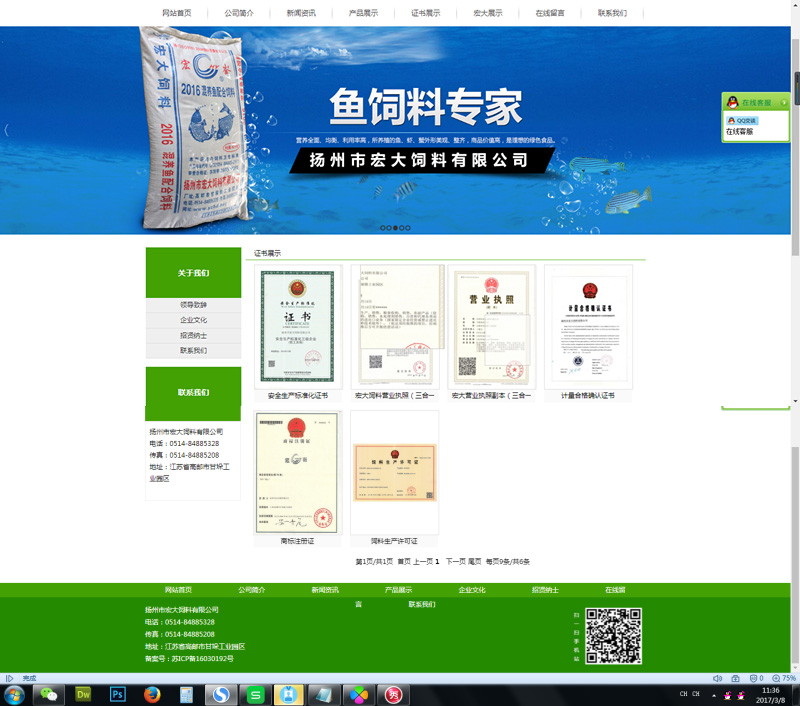Image resolution: width=800 pixels, height=706 pixels.
Task: Open Firefox from the taskbar
Action: coord(152,694)
